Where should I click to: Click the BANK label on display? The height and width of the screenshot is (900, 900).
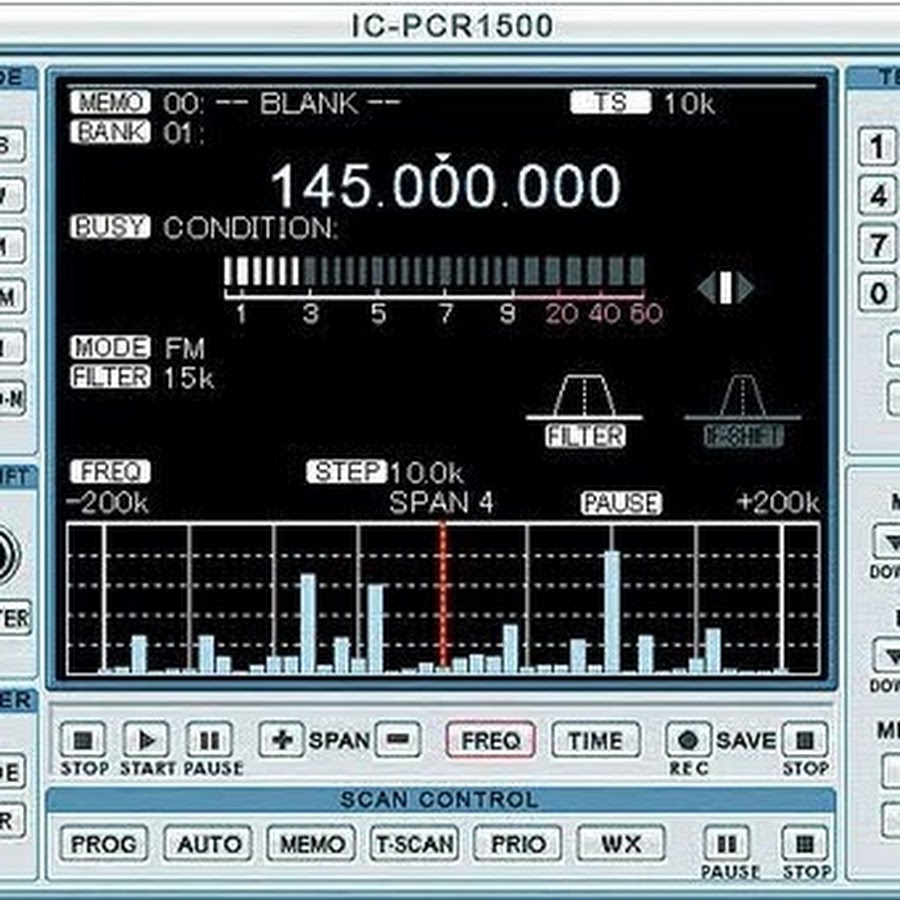coord(110,132)
